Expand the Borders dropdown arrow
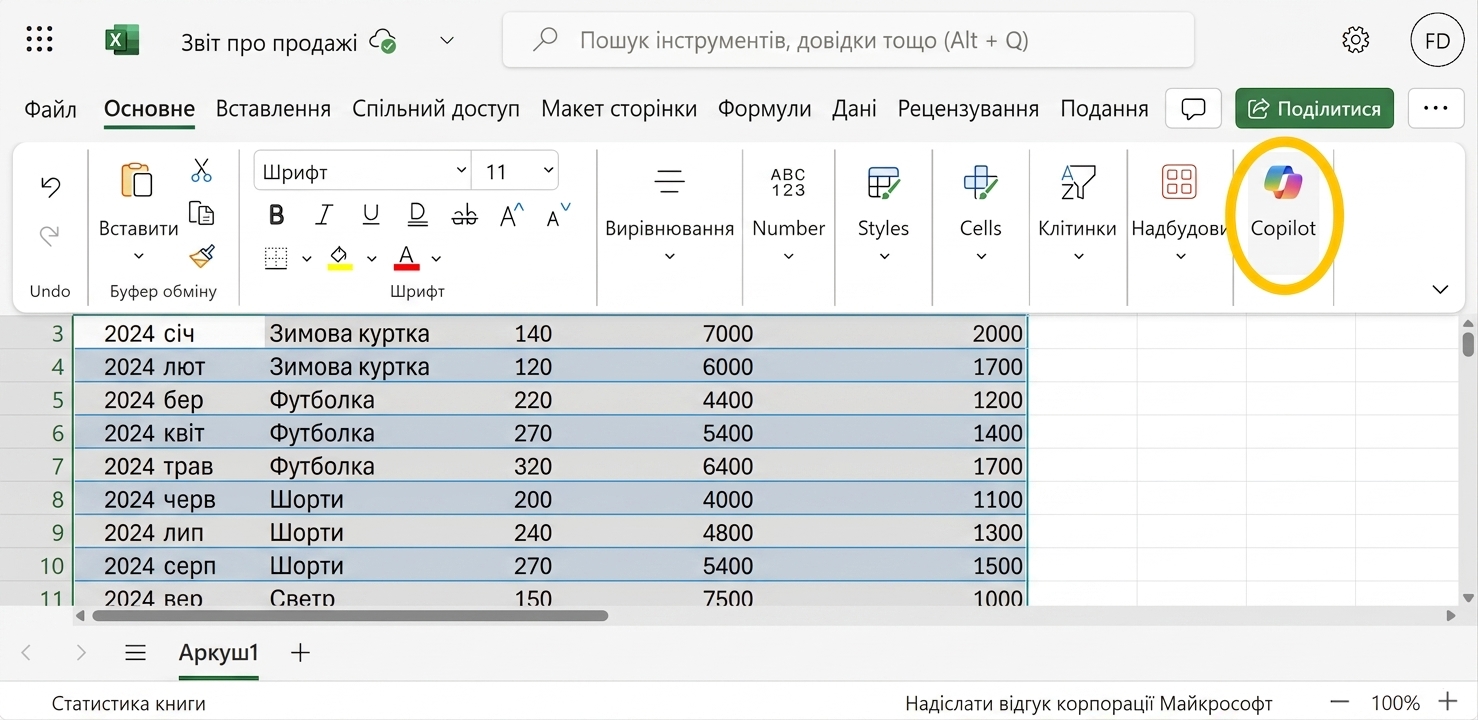 tap(307, 259)
